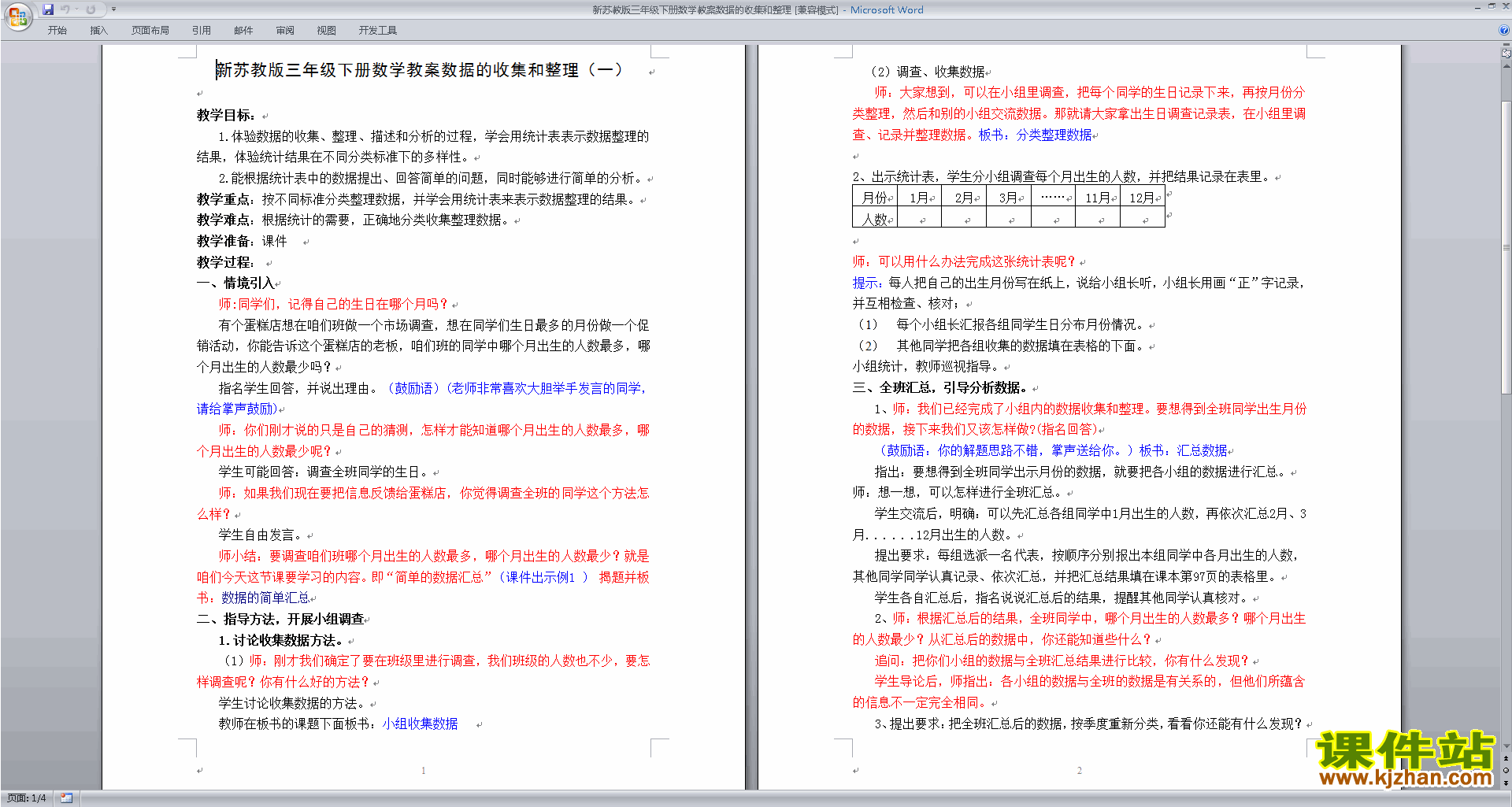This screenshot has height=807, width=1512.
Task: Click the 11月 table cell
Action: [1098, 198]
